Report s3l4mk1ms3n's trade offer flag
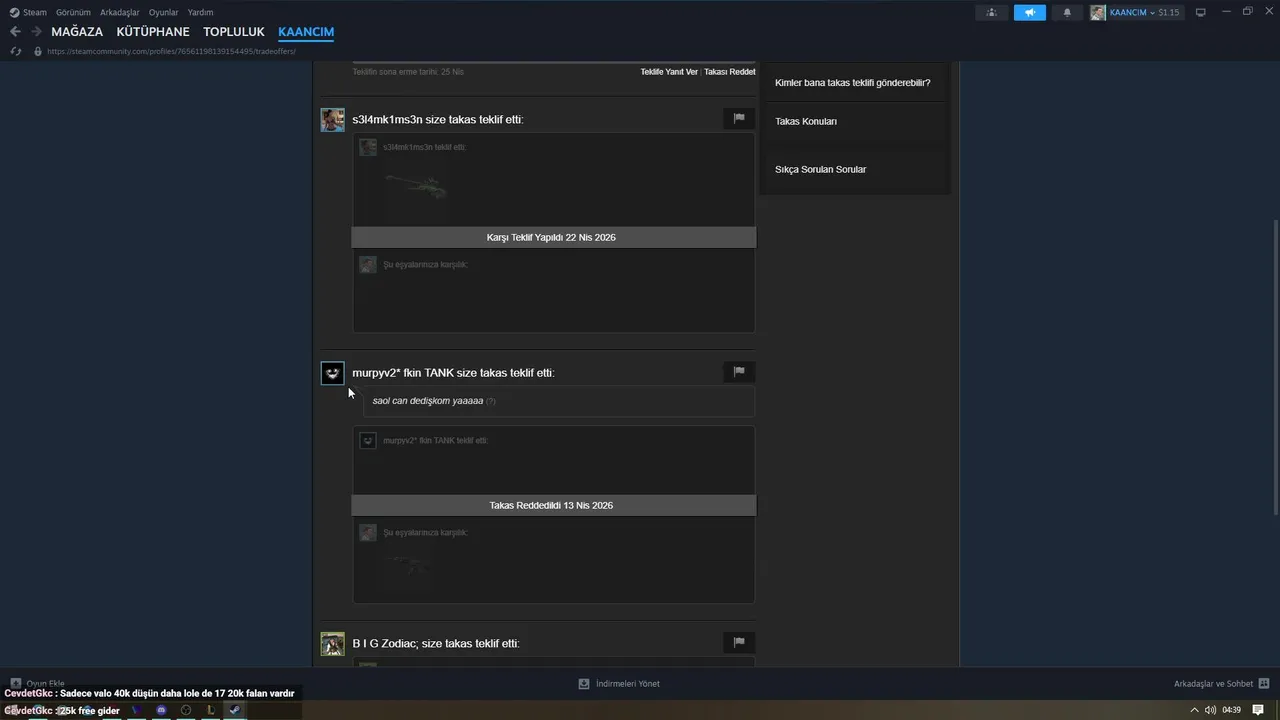This screenshot has height=720, width=1280. coord(739,118)
